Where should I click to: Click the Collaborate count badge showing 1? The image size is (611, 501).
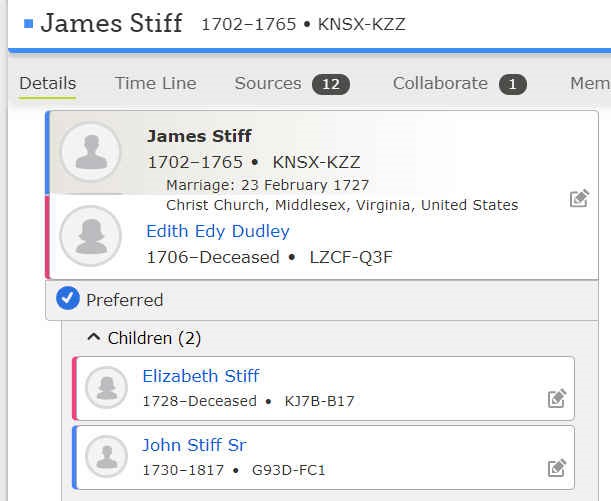(513, 84)
